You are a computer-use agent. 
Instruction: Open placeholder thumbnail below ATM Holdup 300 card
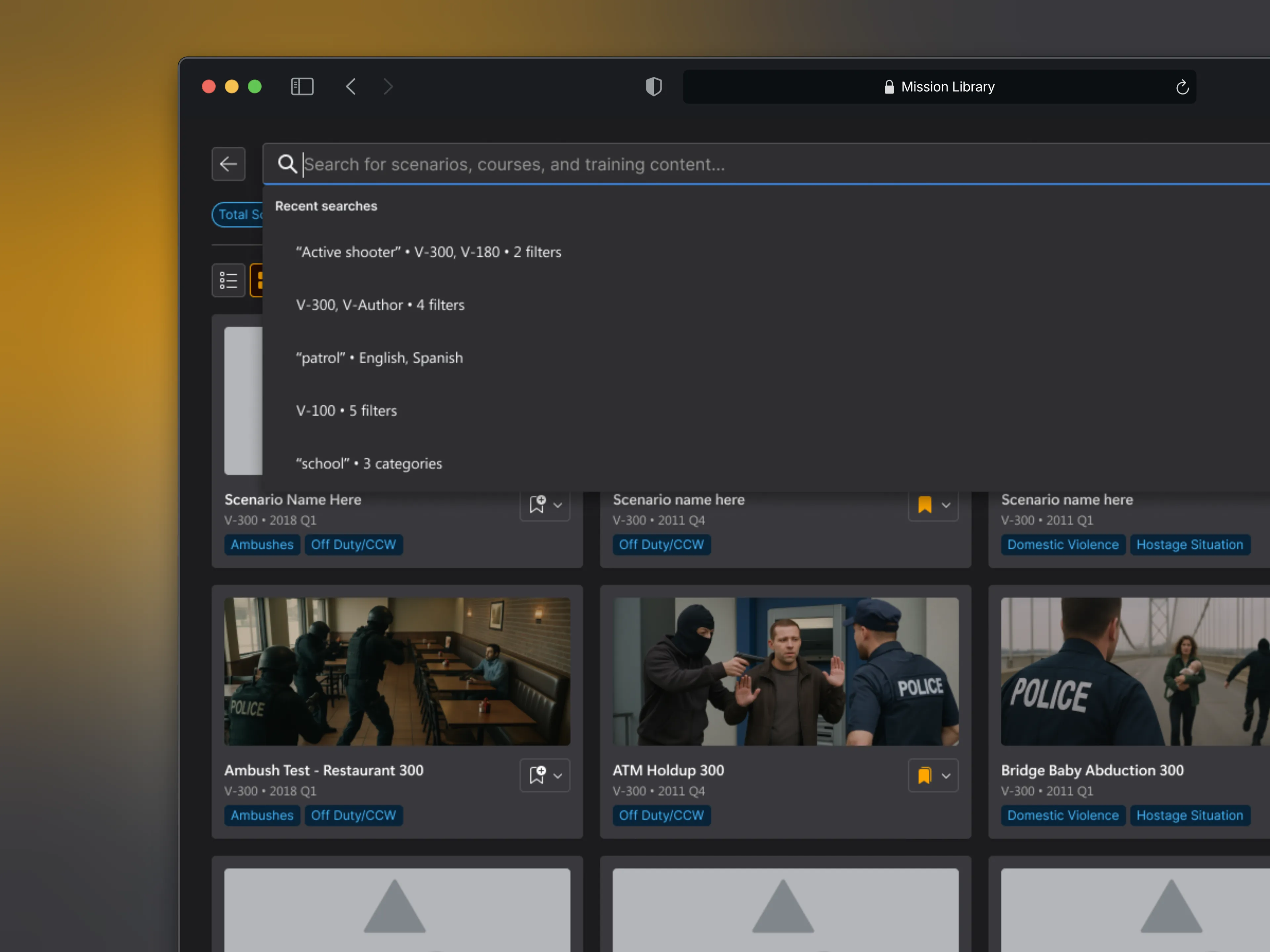pyautogui.click(x=785, y=910)
